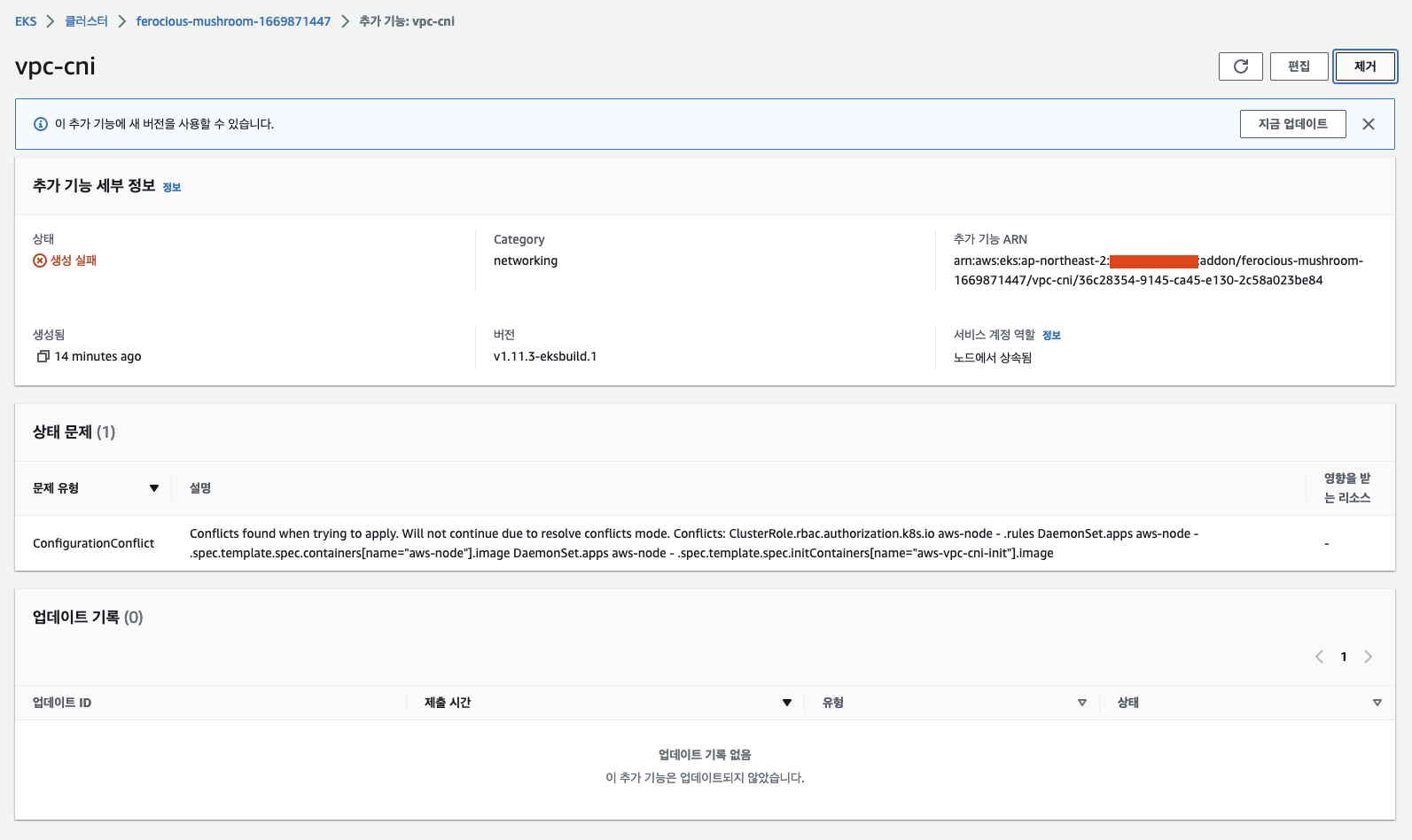The height and width of the screenshot is (840, 1412).
Task: Sort by 상태 column arrow in update history
Action: tap(1377, 703)
